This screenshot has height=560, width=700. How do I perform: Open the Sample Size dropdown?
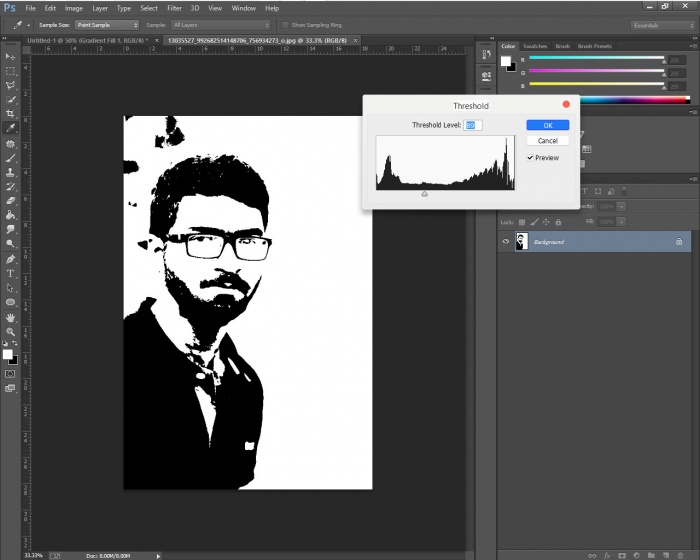(x=107, y=24)
